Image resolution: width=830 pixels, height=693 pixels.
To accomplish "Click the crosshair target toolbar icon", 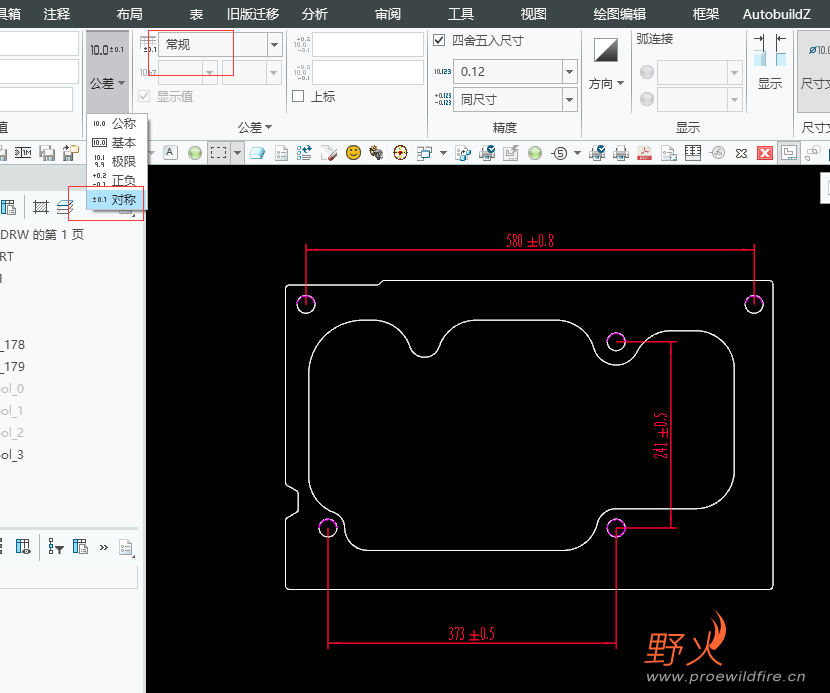I will click(400, 152).
